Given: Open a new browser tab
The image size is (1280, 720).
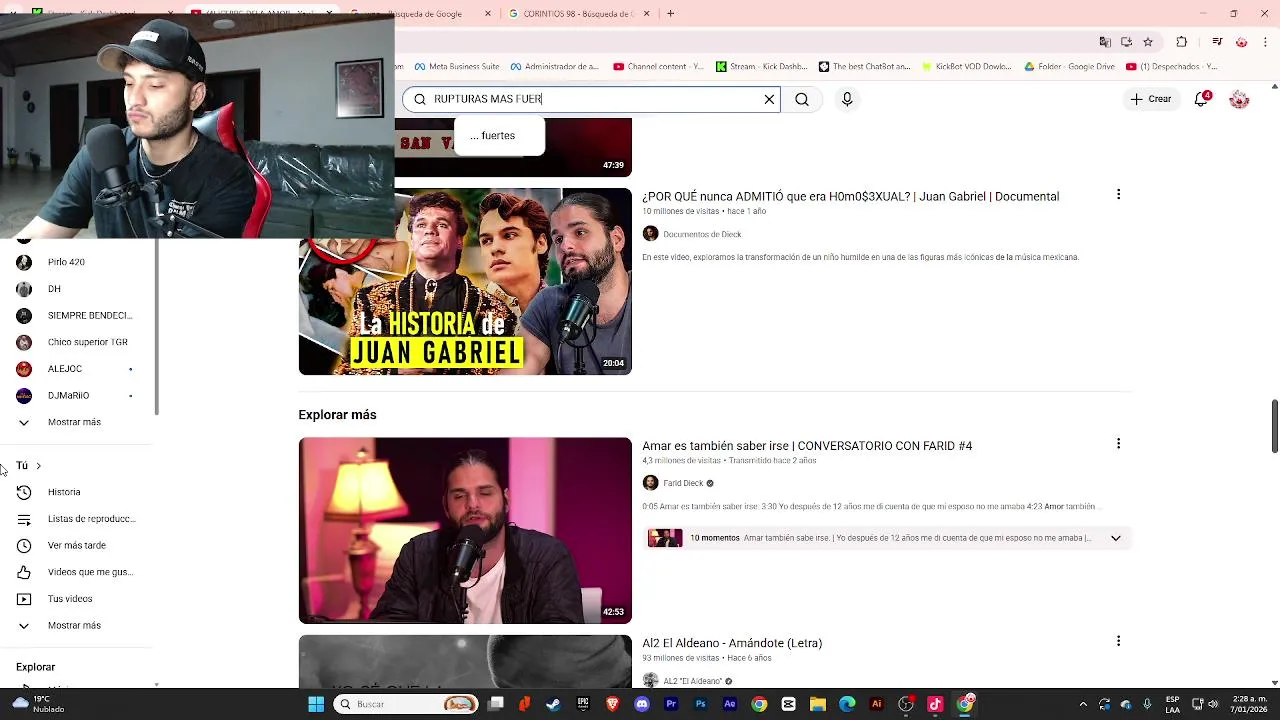Looking at the screenshot, I should pos(670,14).
